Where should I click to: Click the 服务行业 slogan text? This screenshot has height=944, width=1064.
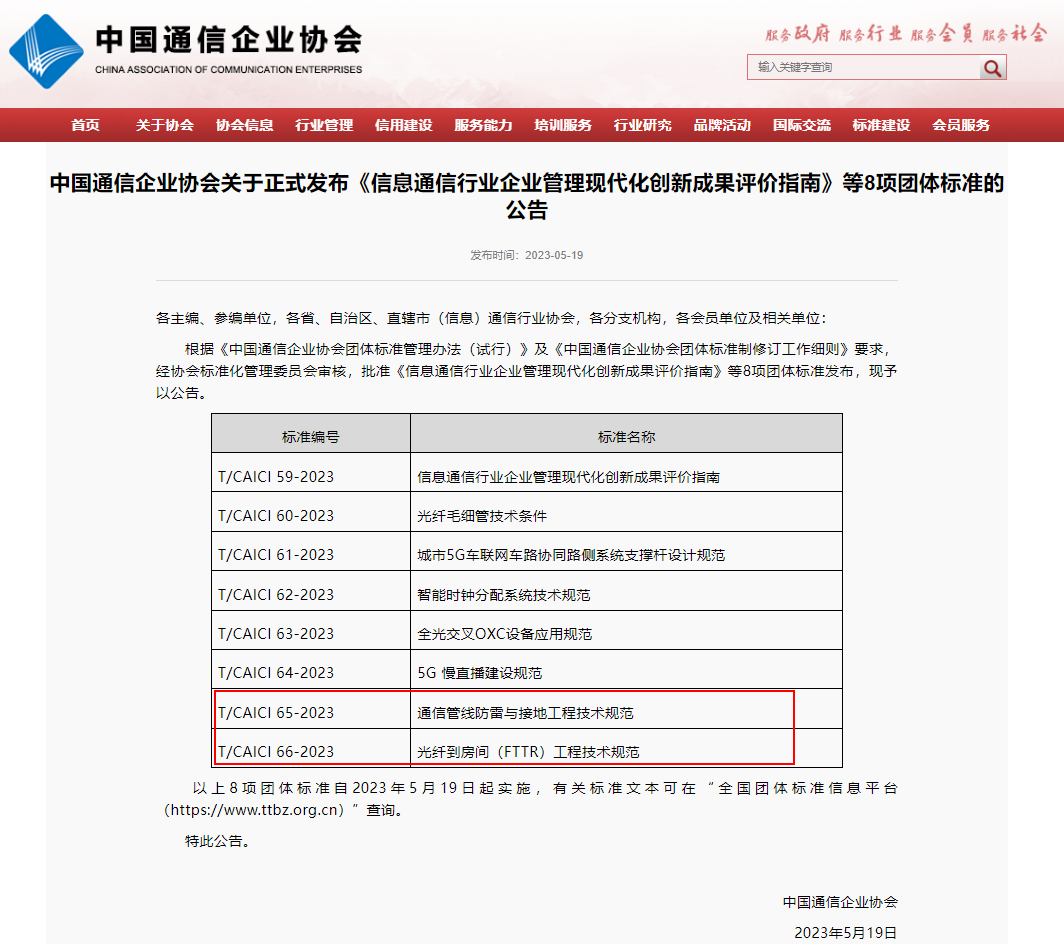(x=871, y=33)
